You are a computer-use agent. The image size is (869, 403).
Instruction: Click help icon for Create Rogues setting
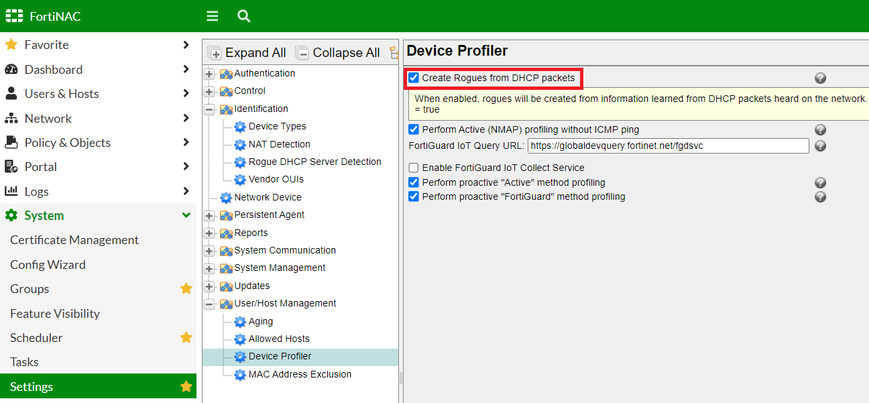pos(820,78)
